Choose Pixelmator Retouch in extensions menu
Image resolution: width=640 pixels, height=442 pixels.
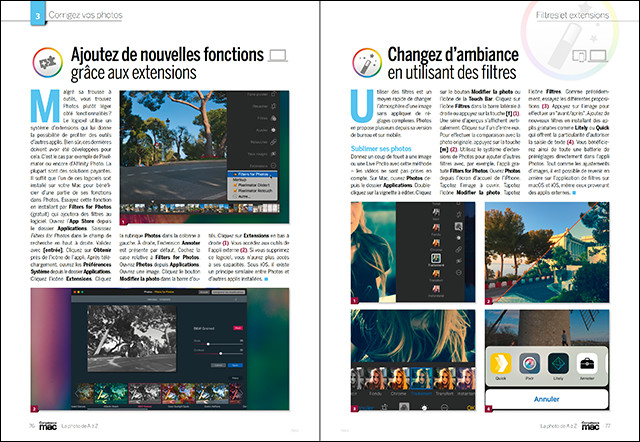(252, 191)
